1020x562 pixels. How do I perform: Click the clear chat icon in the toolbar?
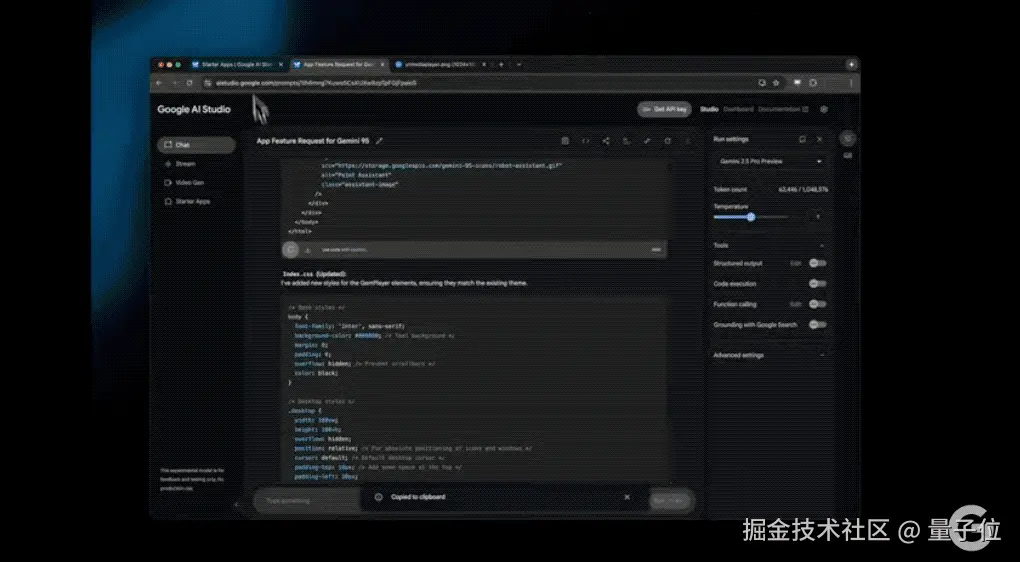(667, 140)
